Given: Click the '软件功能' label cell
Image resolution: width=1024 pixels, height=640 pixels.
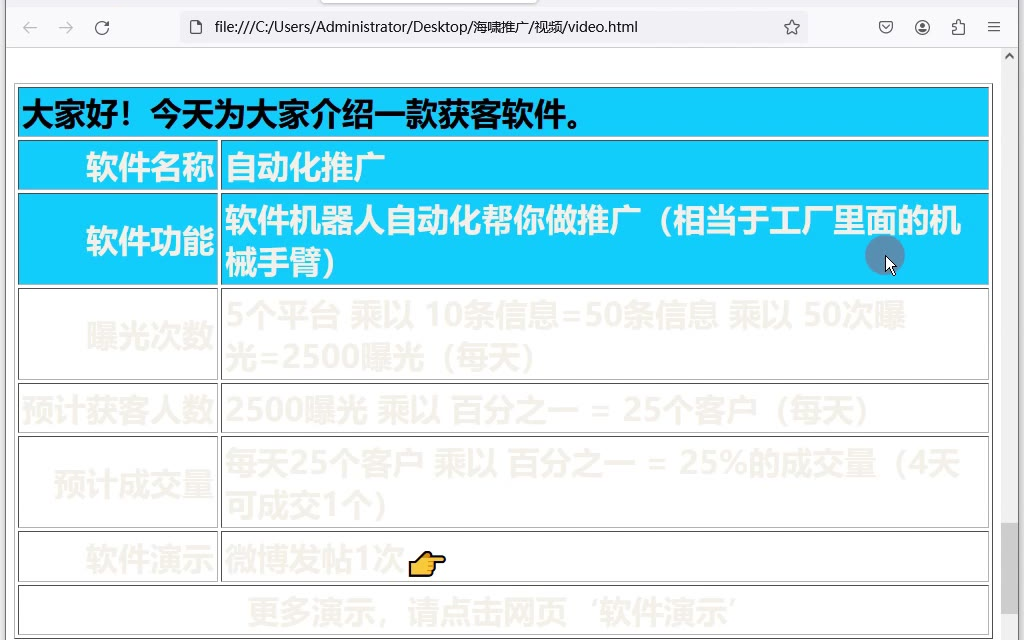Looking at the screenshot, I should (x=150, y=241).
